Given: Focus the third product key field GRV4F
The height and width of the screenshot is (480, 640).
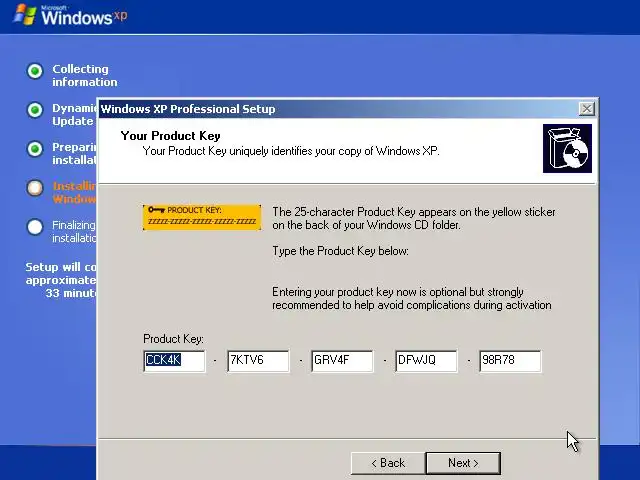Looking at the screenshot, I should [x=342, y=361].
